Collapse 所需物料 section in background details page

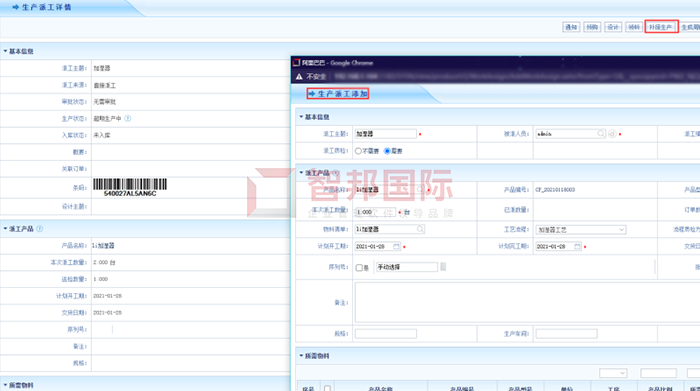tap(5, 385)
